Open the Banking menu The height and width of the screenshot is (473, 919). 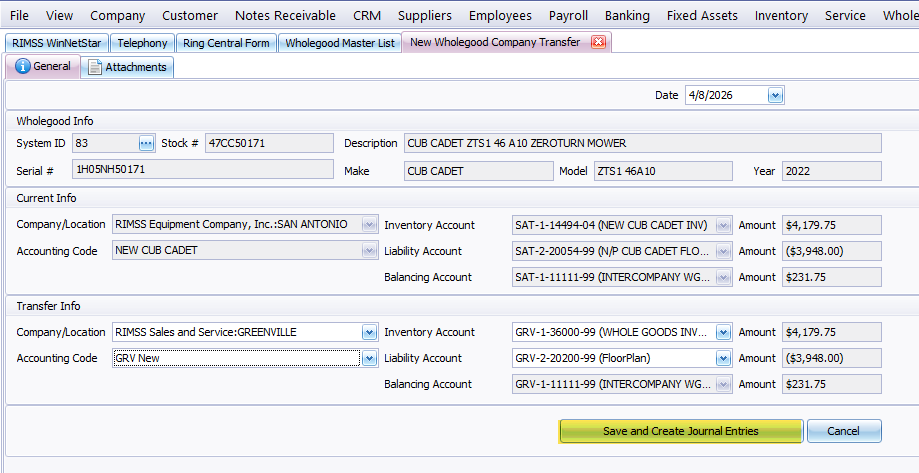[627, 15]
